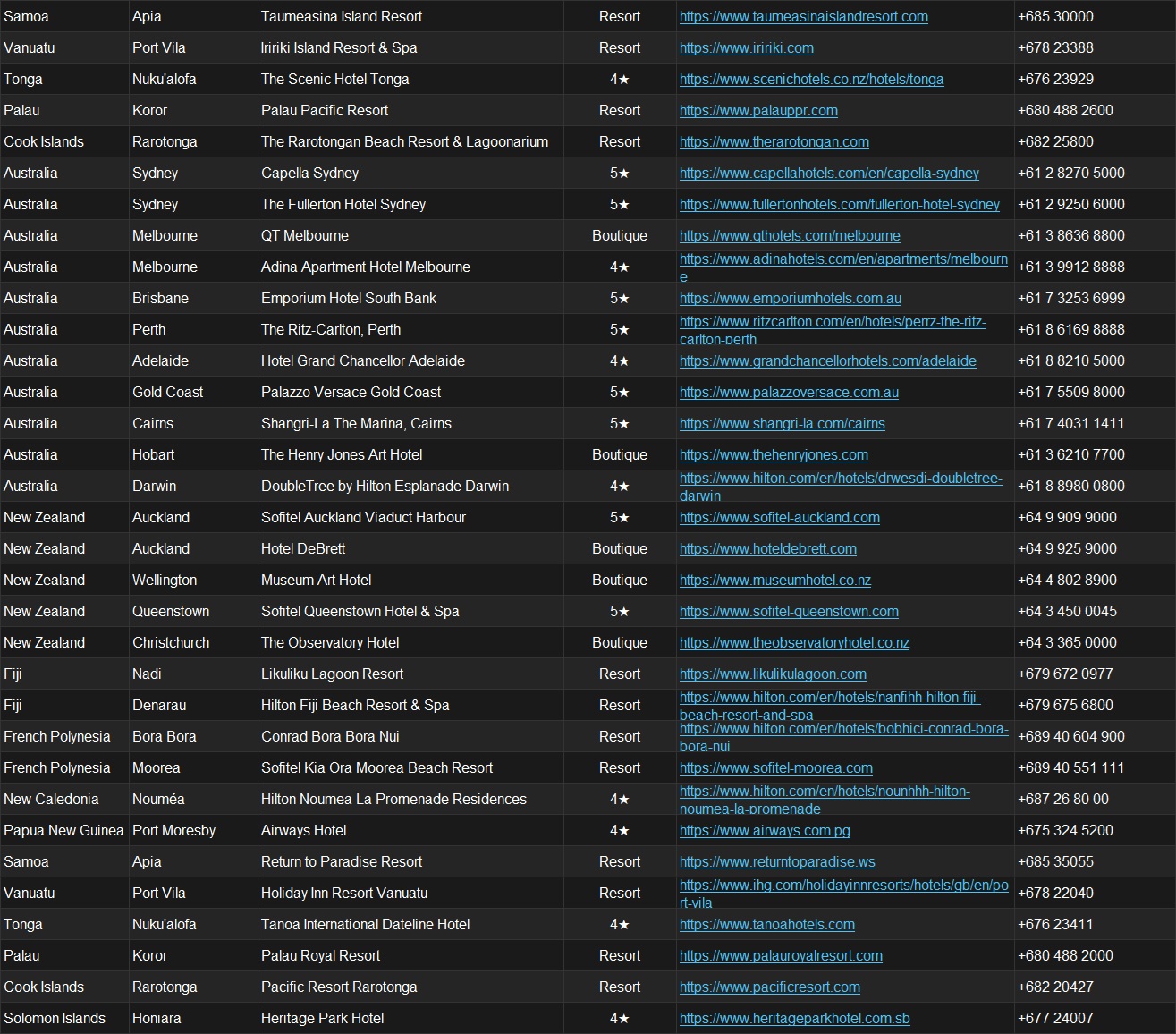
Task: Follow the scenichotels.co.nz Tonga link
Action: pos(811,79)
